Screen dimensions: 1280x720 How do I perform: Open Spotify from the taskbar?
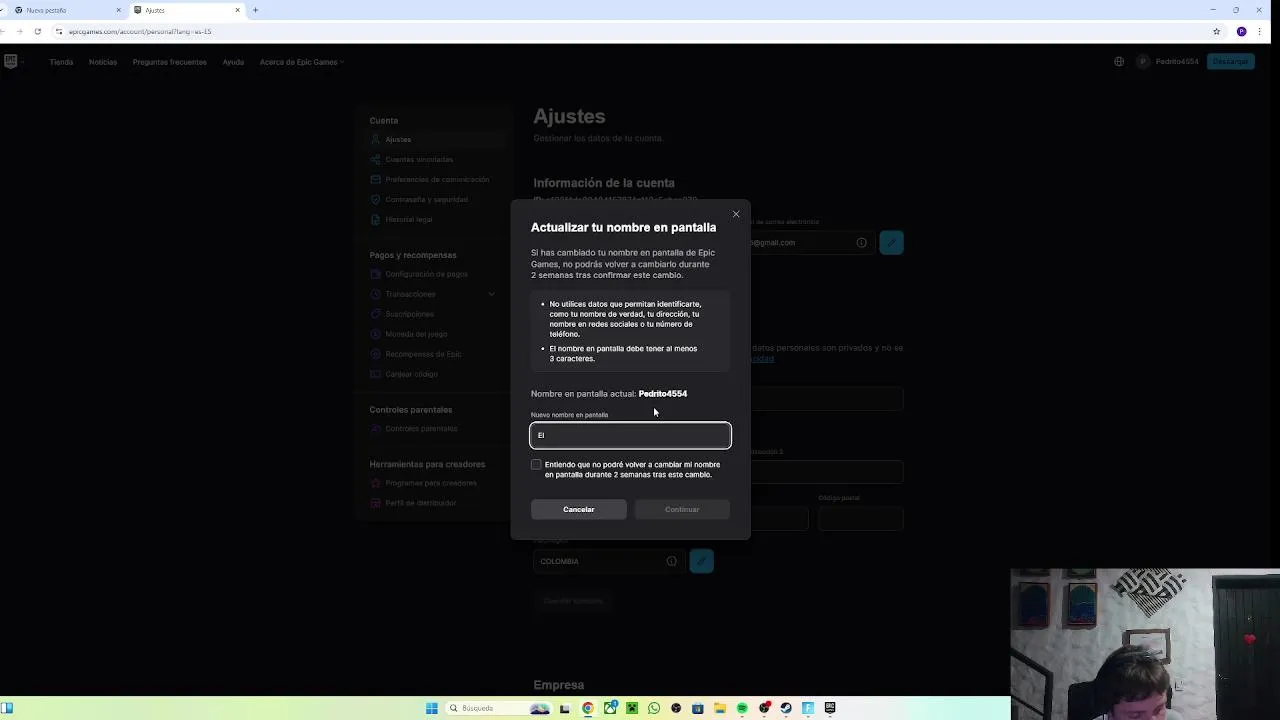[x=742, y=708]
